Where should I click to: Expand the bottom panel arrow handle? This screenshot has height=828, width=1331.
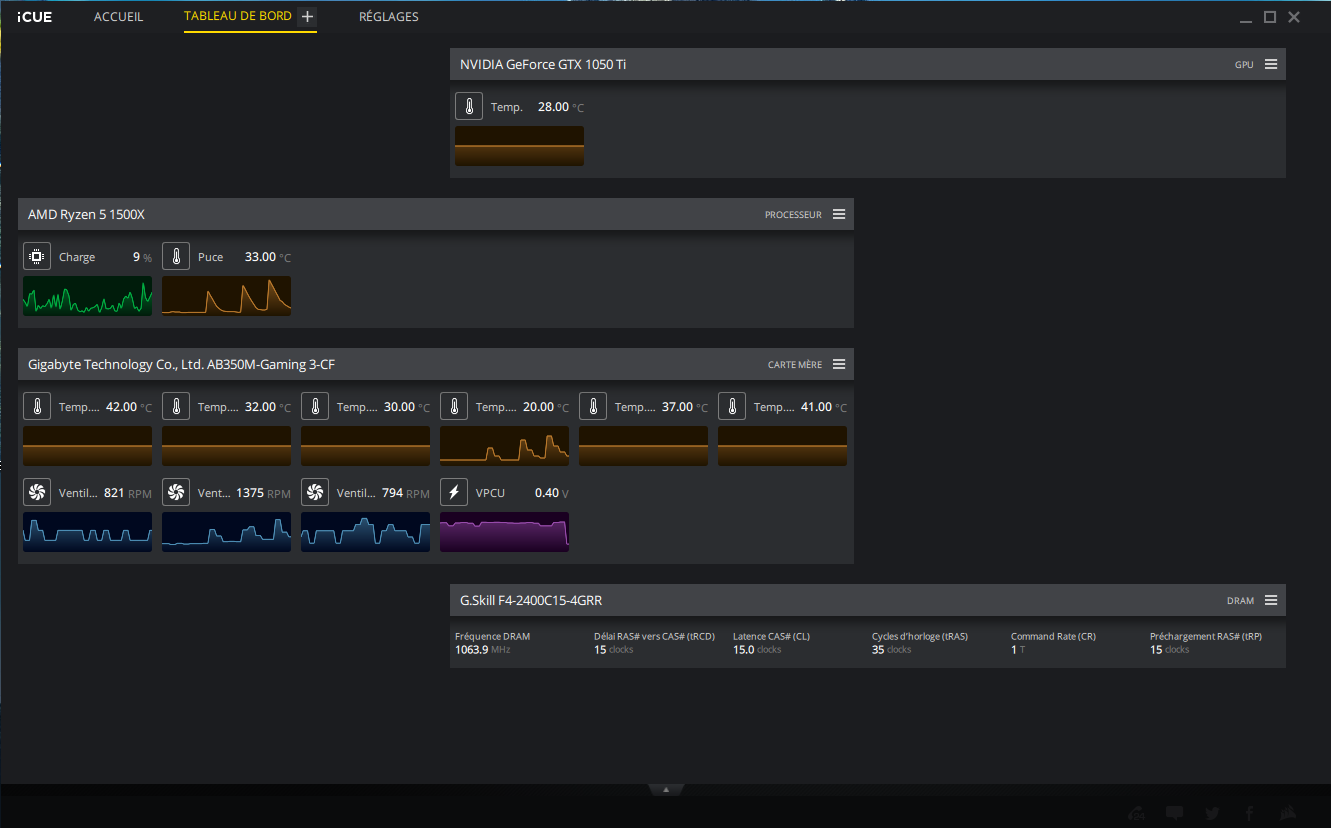(x=665, y=789)
